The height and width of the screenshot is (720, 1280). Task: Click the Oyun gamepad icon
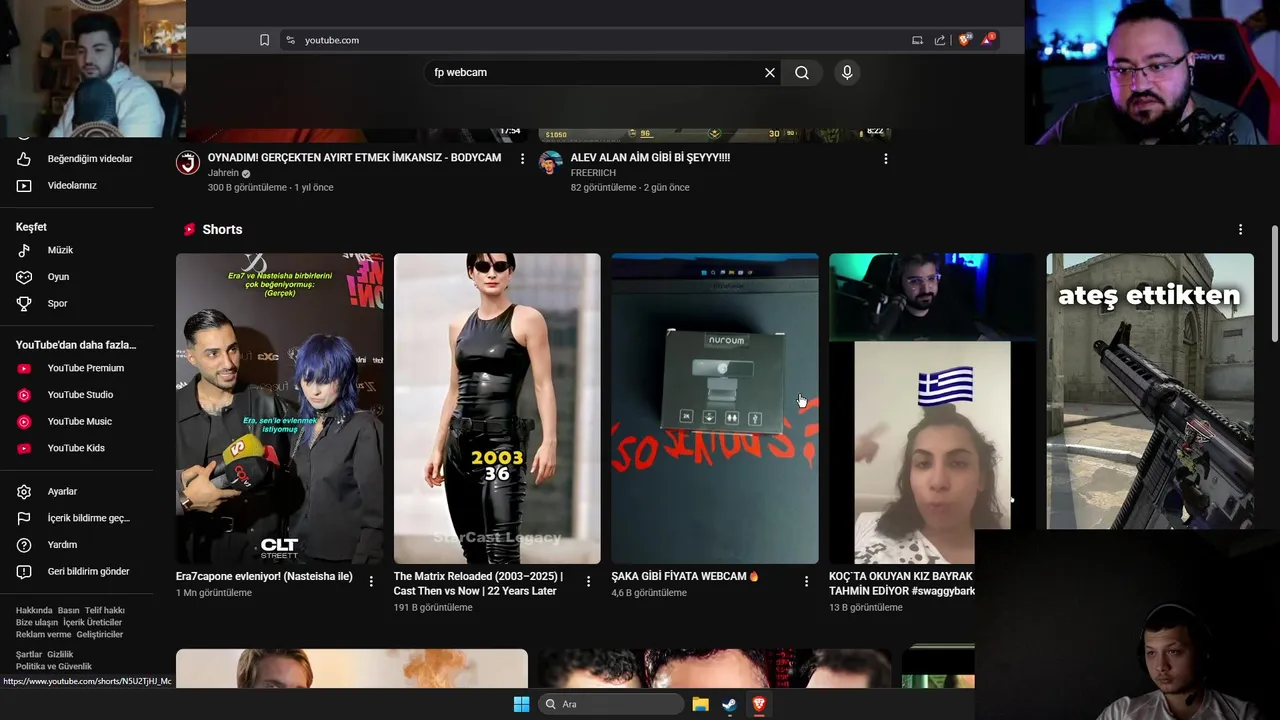(24, 277)
